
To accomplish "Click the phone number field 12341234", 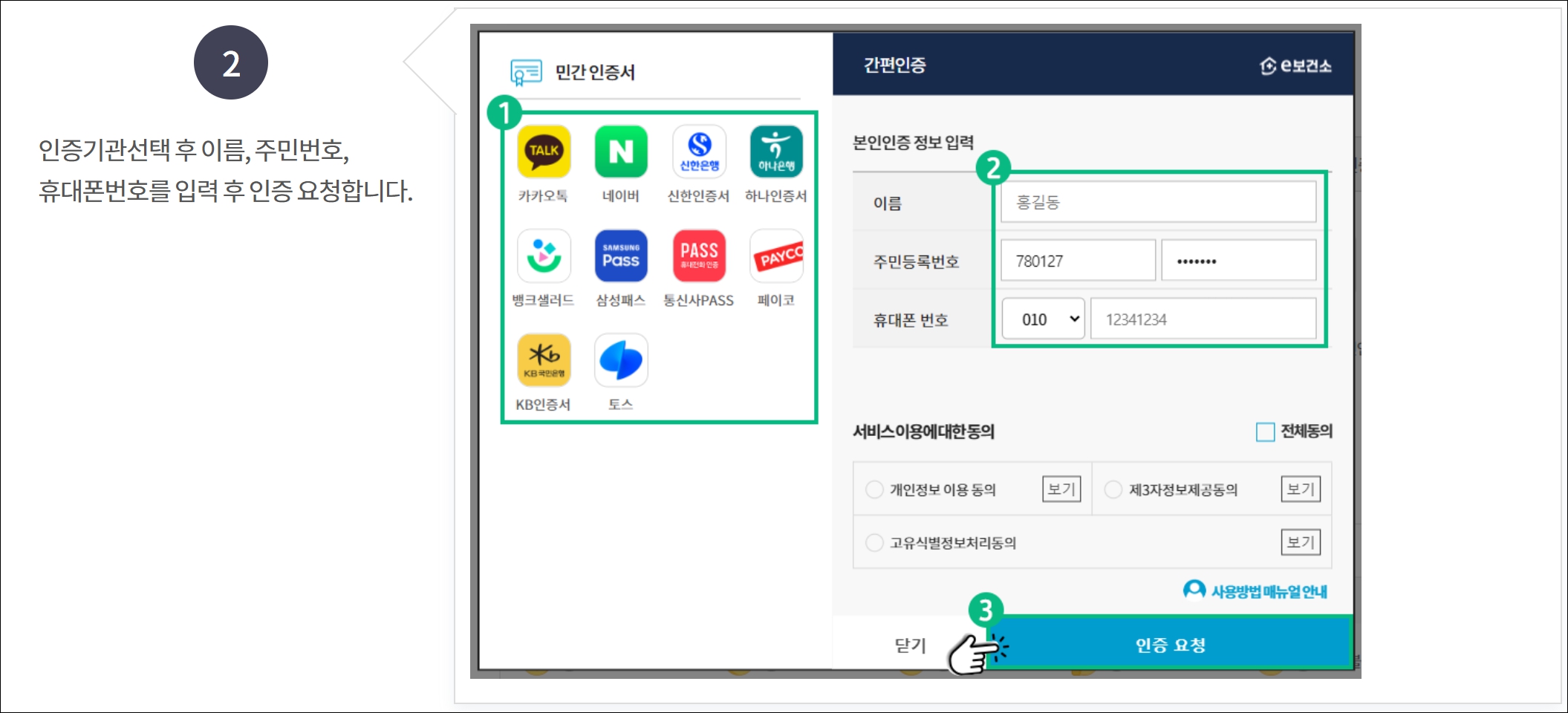I will pos(1203,319).
